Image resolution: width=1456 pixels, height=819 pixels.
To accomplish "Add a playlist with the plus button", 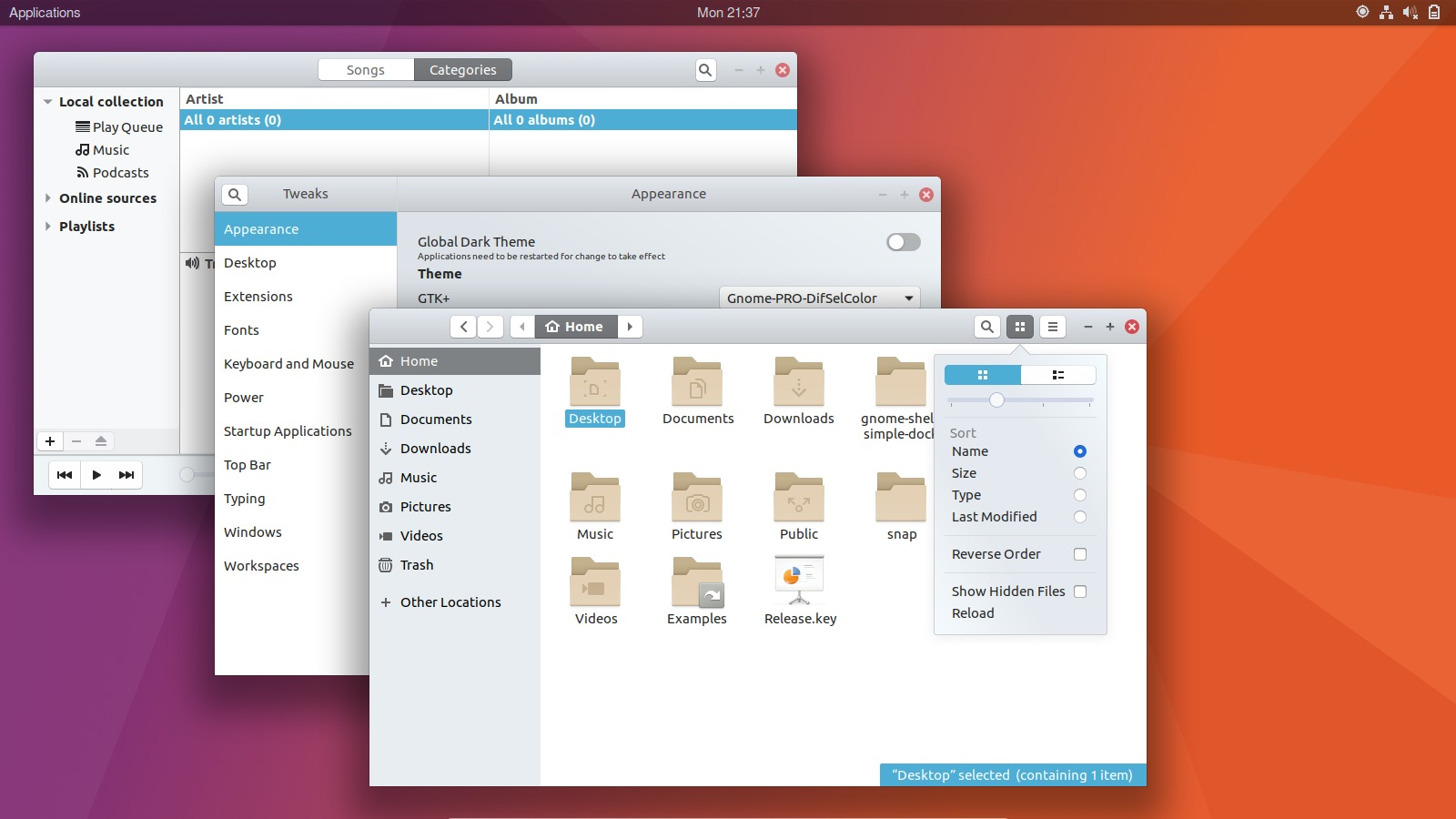I will click(50, 441).
